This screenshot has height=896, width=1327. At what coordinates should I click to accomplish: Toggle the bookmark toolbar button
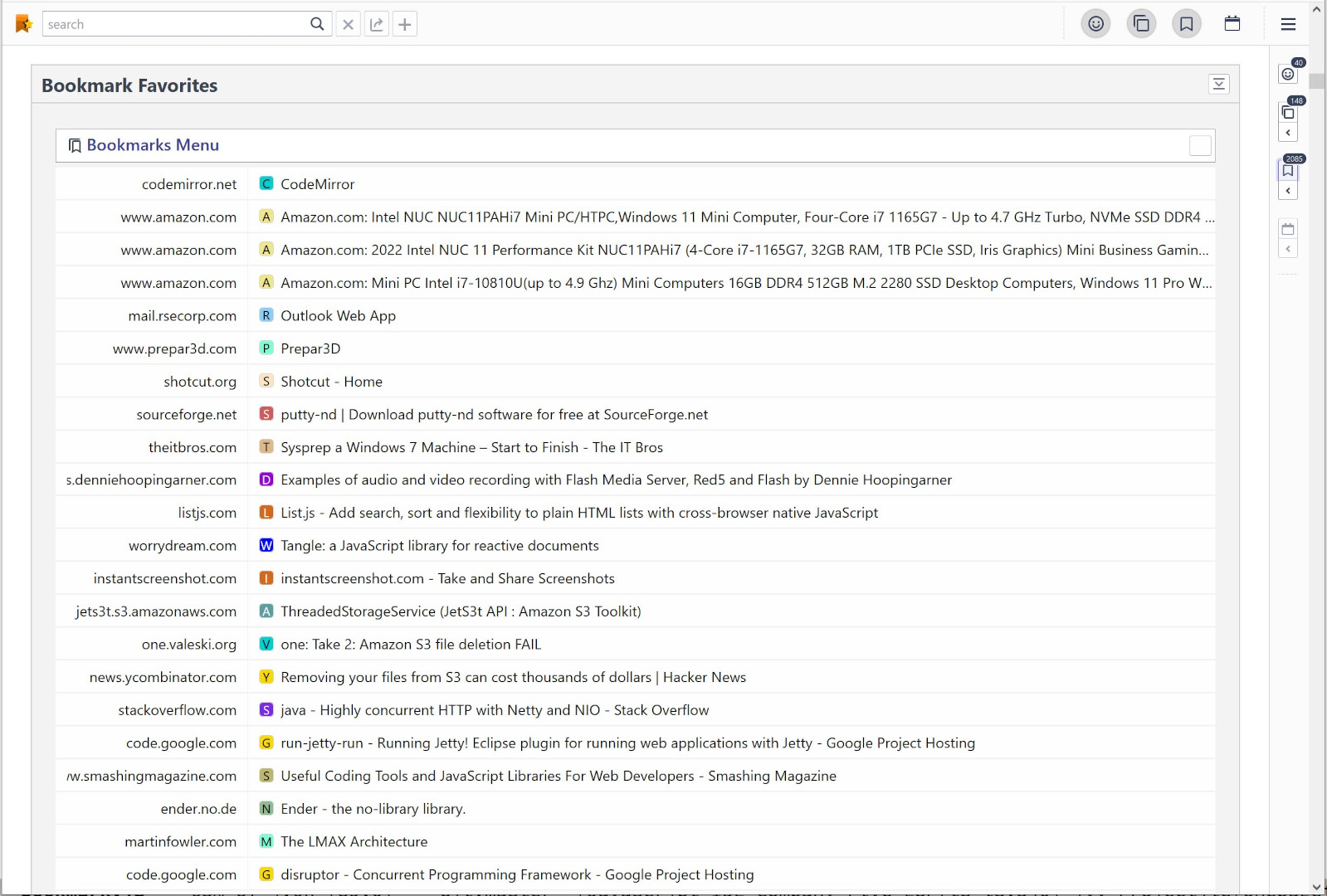pyautogui.click(x=1187, y=24)
